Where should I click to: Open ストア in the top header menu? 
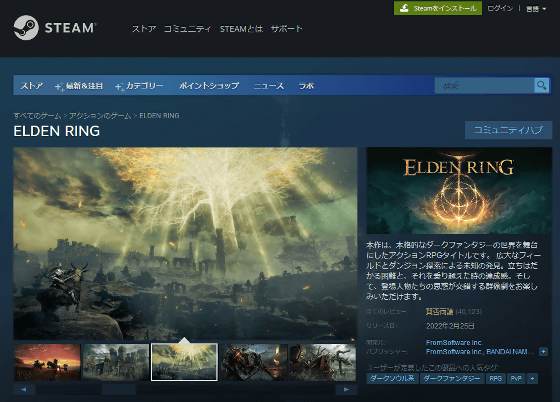pos(144,29)
